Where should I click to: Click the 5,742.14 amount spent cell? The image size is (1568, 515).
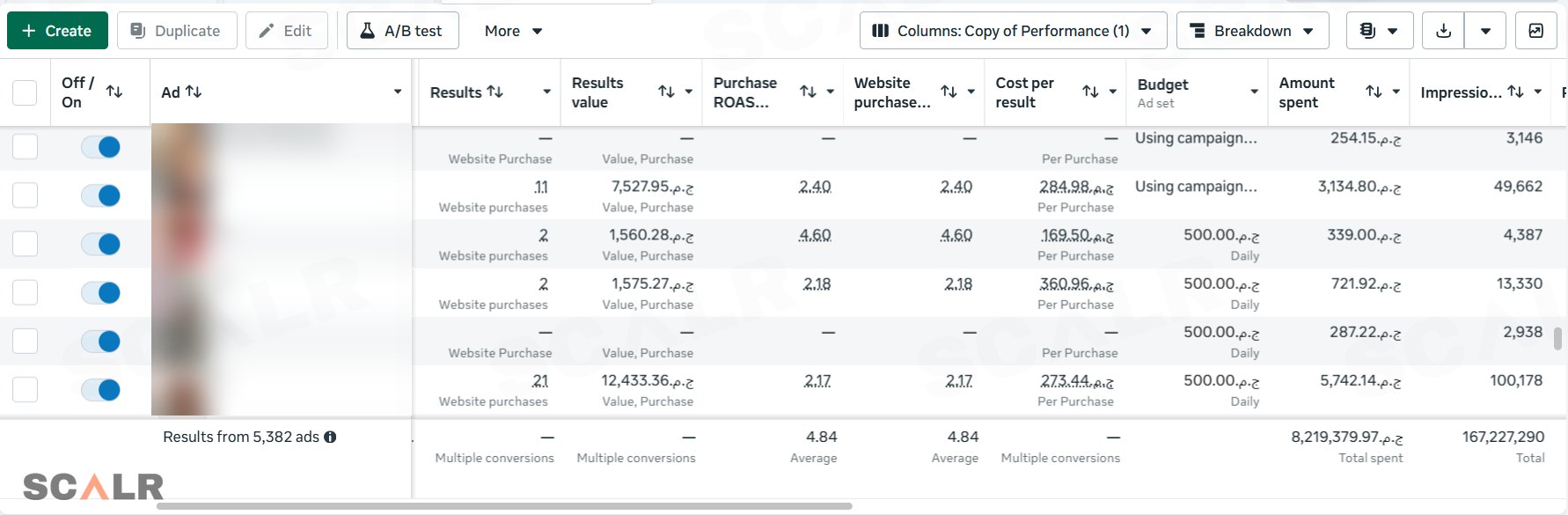[x=1360, y=380]
